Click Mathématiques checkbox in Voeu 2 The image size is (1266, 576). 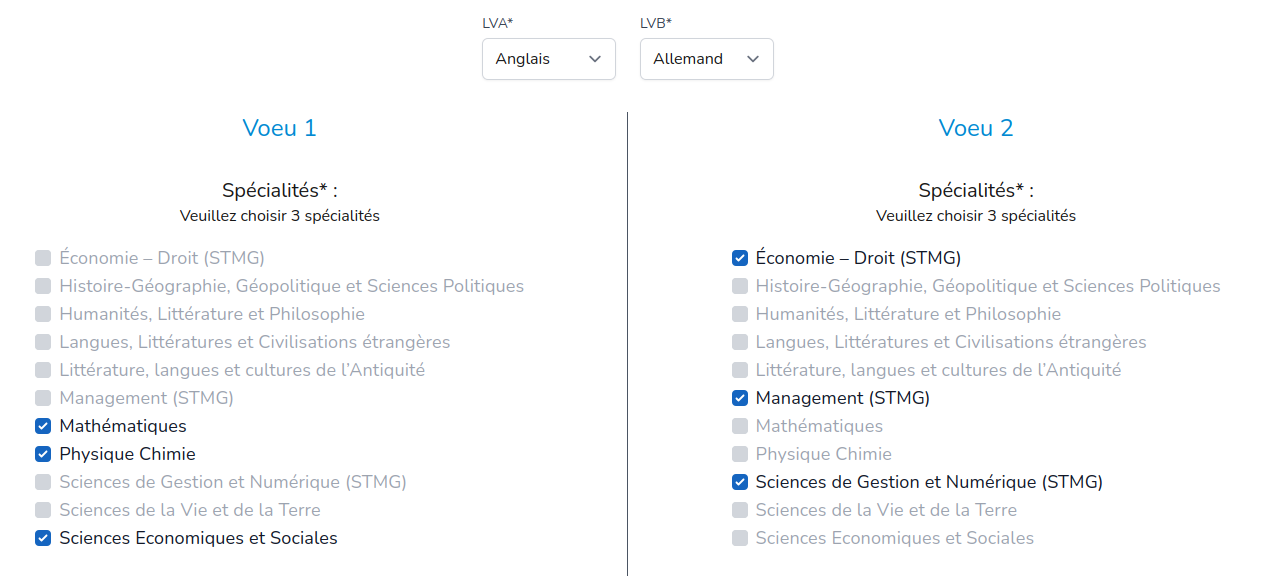pyautogui.click(x=740, y=426)
